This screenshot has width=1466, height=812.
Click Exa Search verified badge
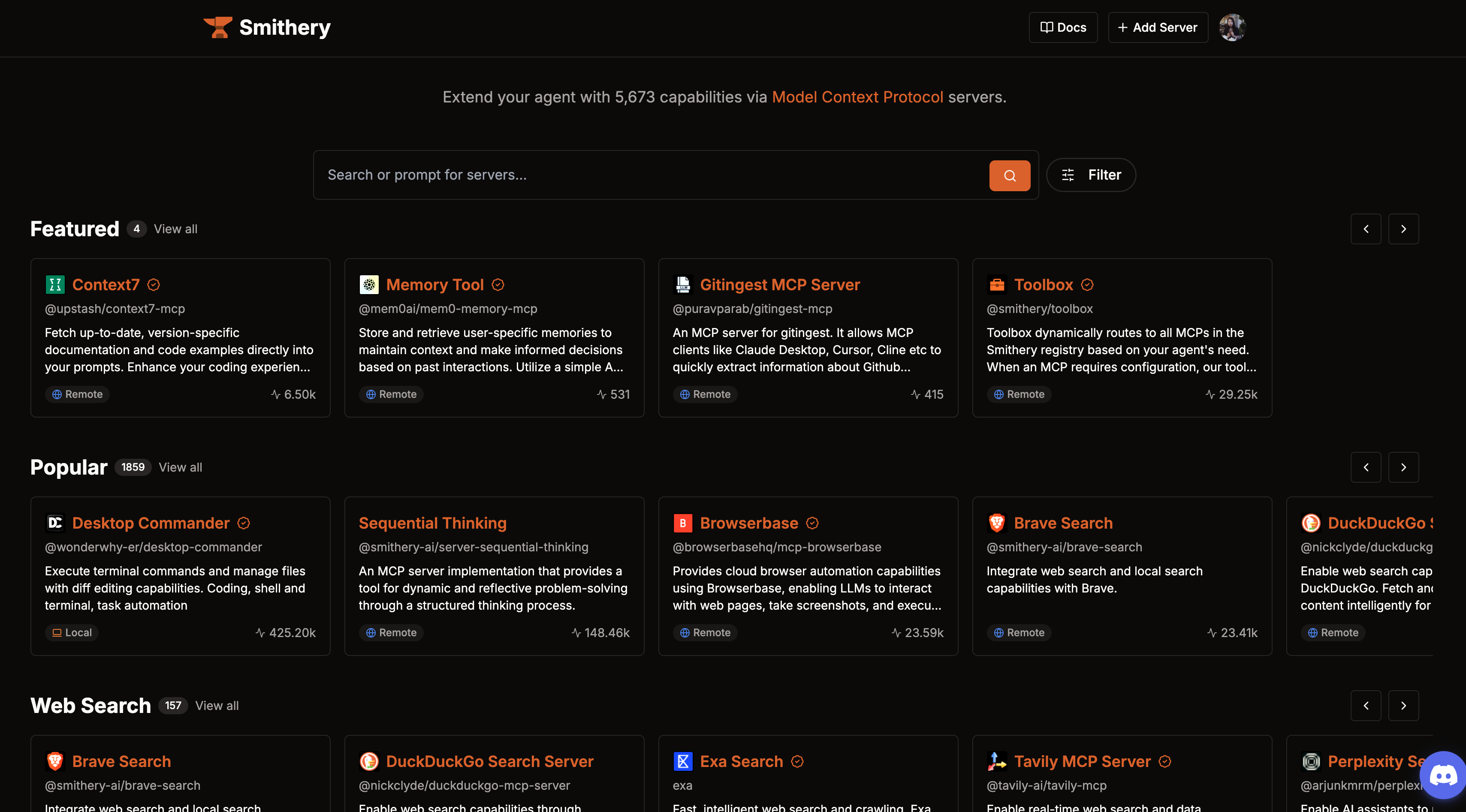(x=797, y=761)
